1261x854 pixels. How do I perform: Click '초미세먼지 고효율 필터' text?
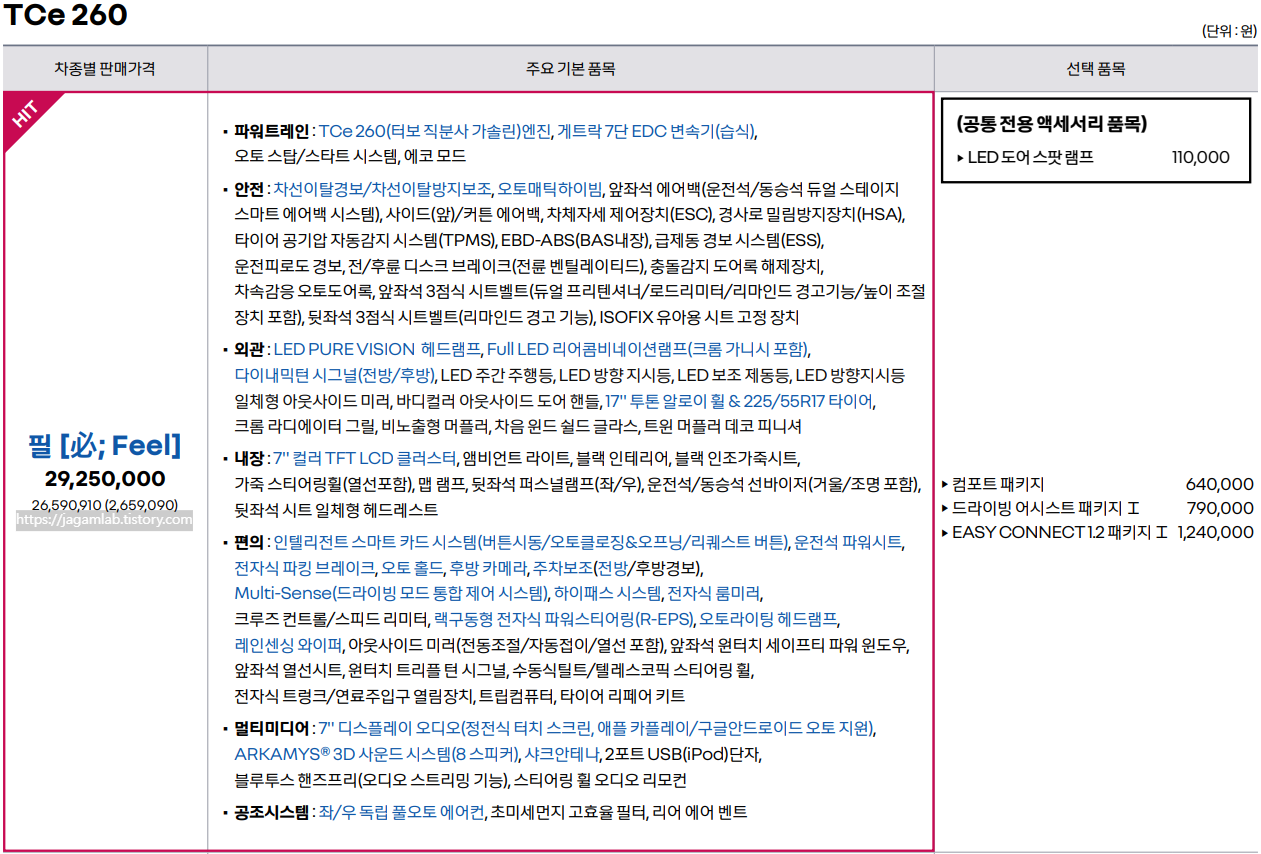click(567, 812)
